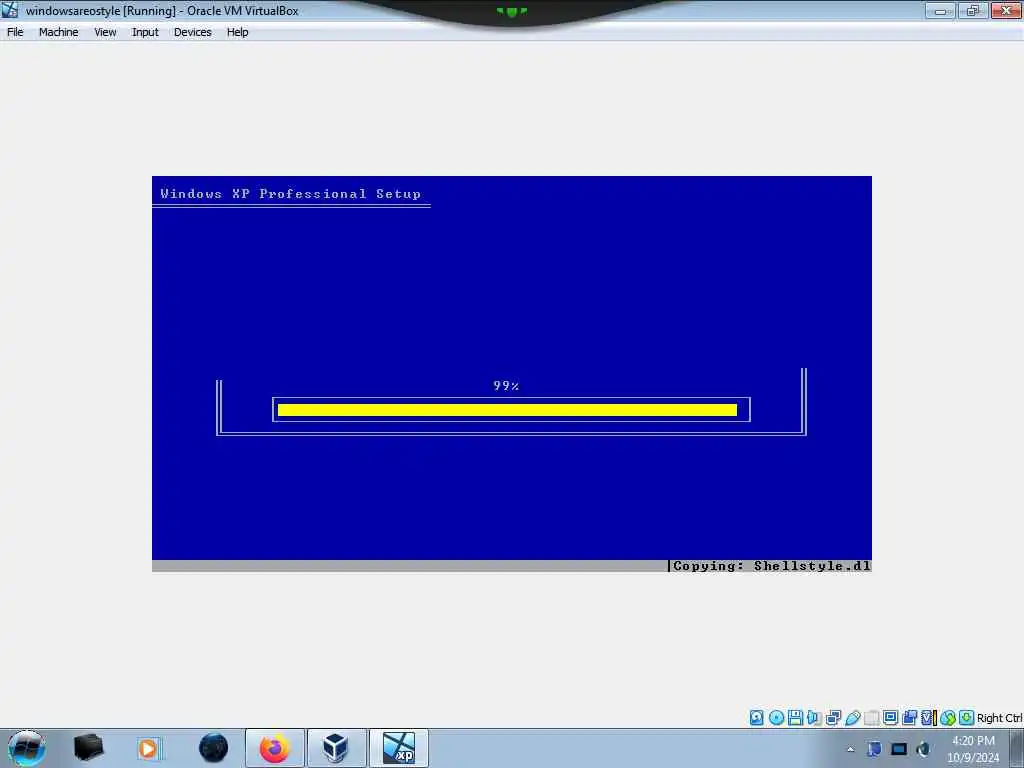Click the CPU virtualization status icon
This screenshot has width=1024, height=768.
(x=929, y=718)
